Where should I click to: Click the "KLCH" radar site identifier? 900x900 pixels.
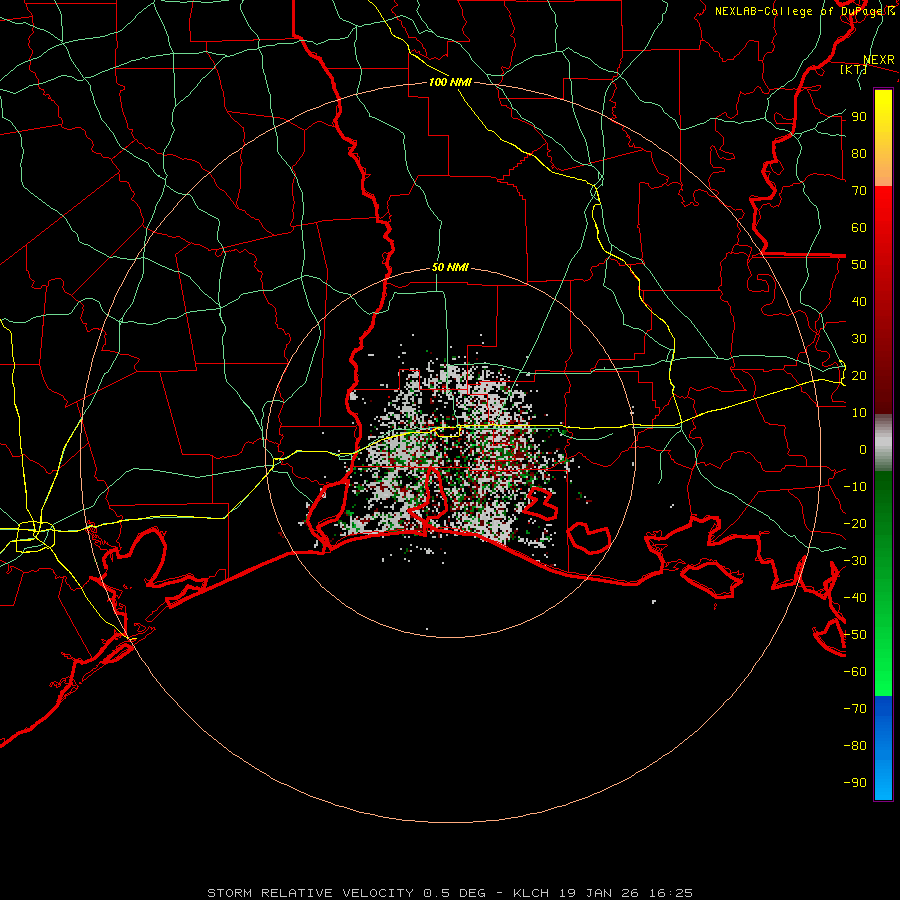tap(531, 893)
